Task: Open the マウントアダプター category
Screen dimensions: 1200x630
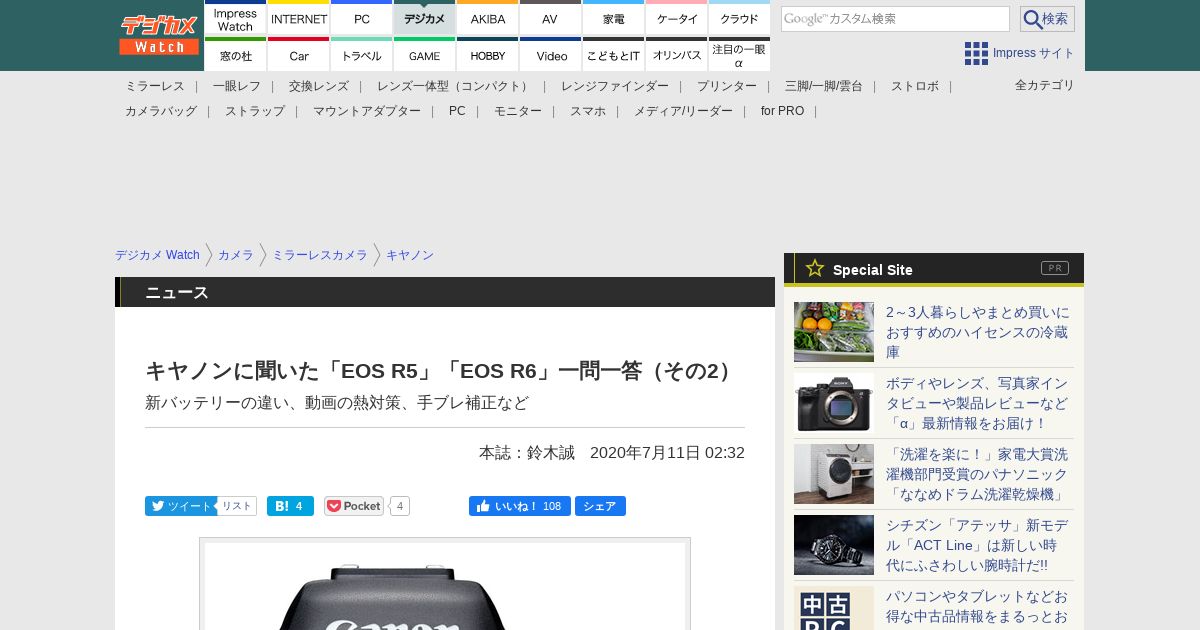Action: coord(367,111)
